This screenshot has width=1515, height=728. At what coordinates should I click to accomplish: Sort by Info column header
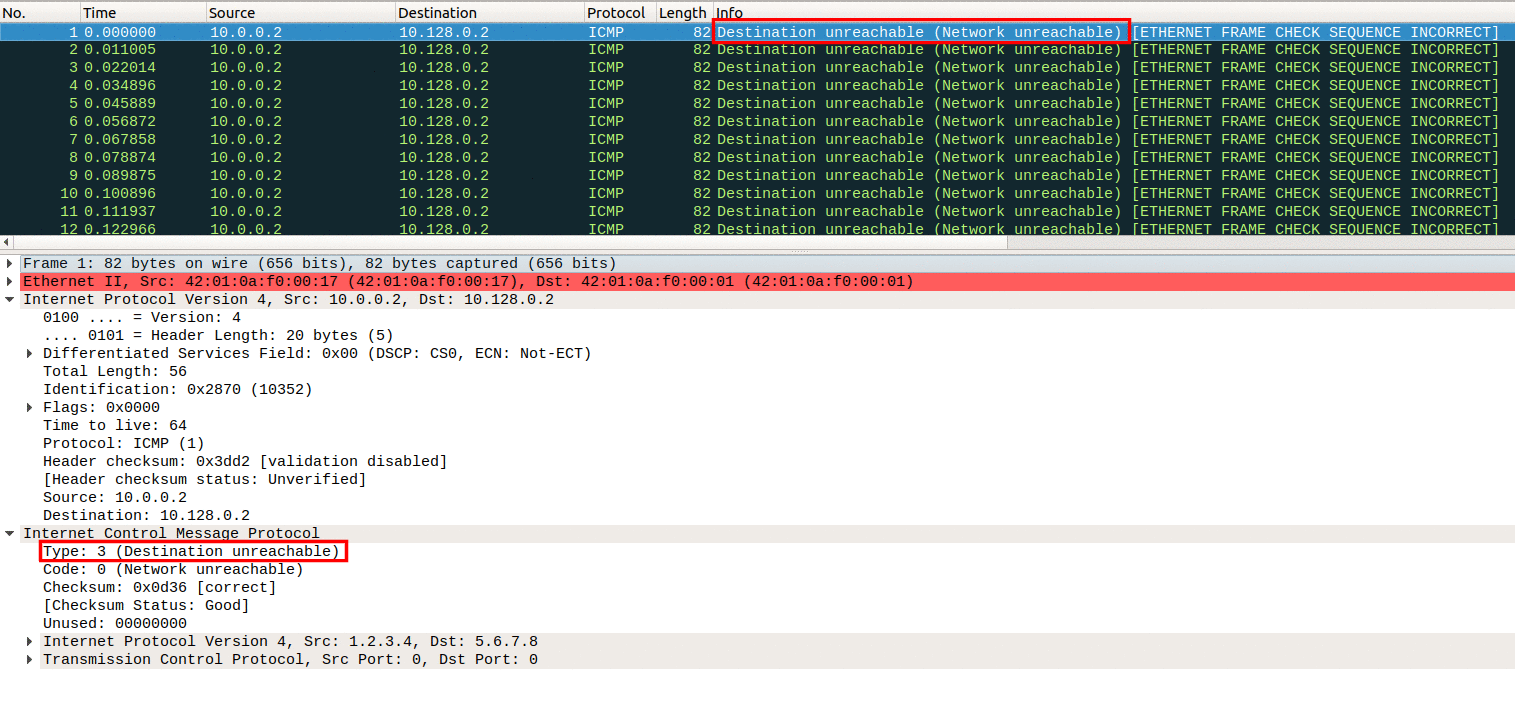[1113, 13]
